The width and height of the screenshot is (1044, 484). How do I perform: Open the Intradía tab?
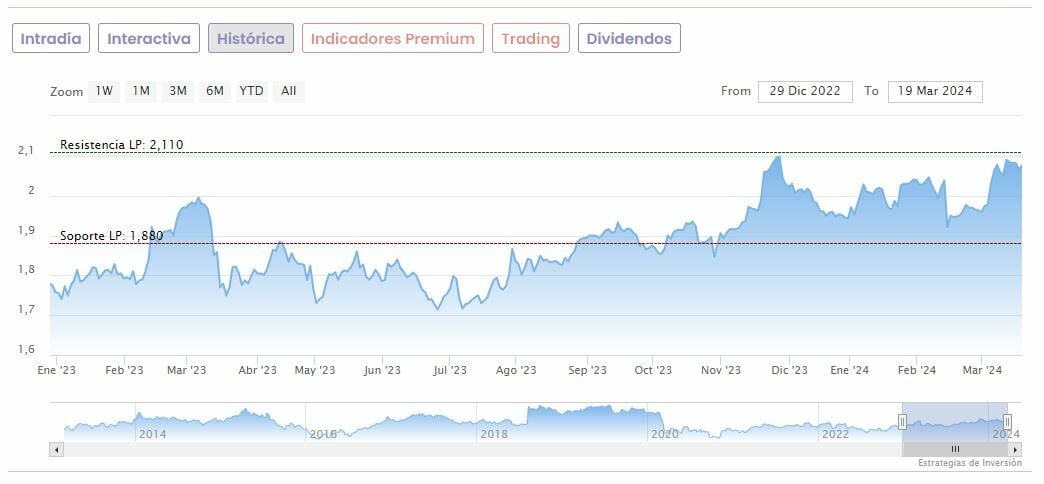tap(51, 39)
